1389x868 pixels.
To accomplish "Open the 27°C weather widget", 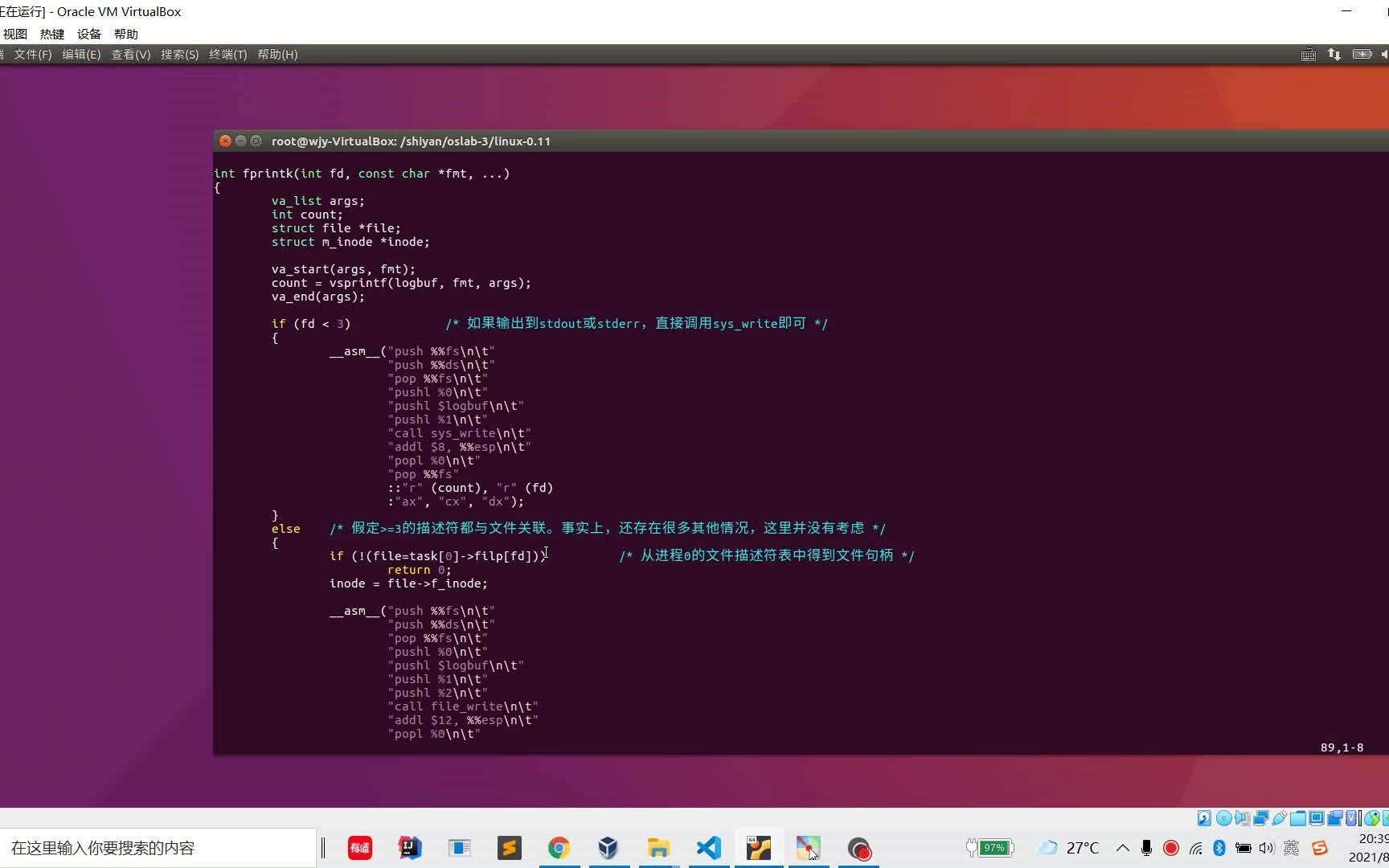I will pyautogui.click(x=1067, y=848).
